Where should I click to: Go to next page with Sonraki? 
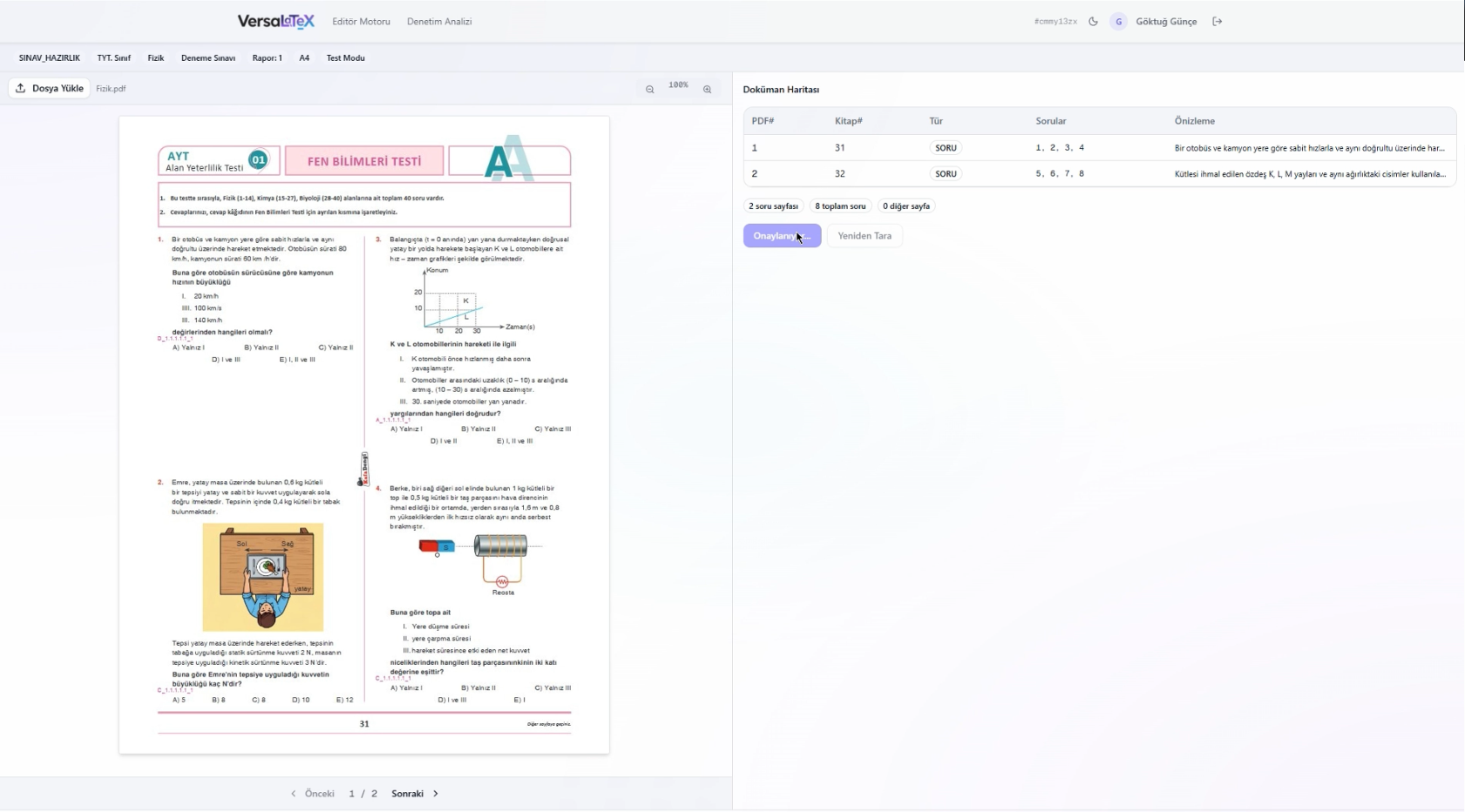[415, 794]
